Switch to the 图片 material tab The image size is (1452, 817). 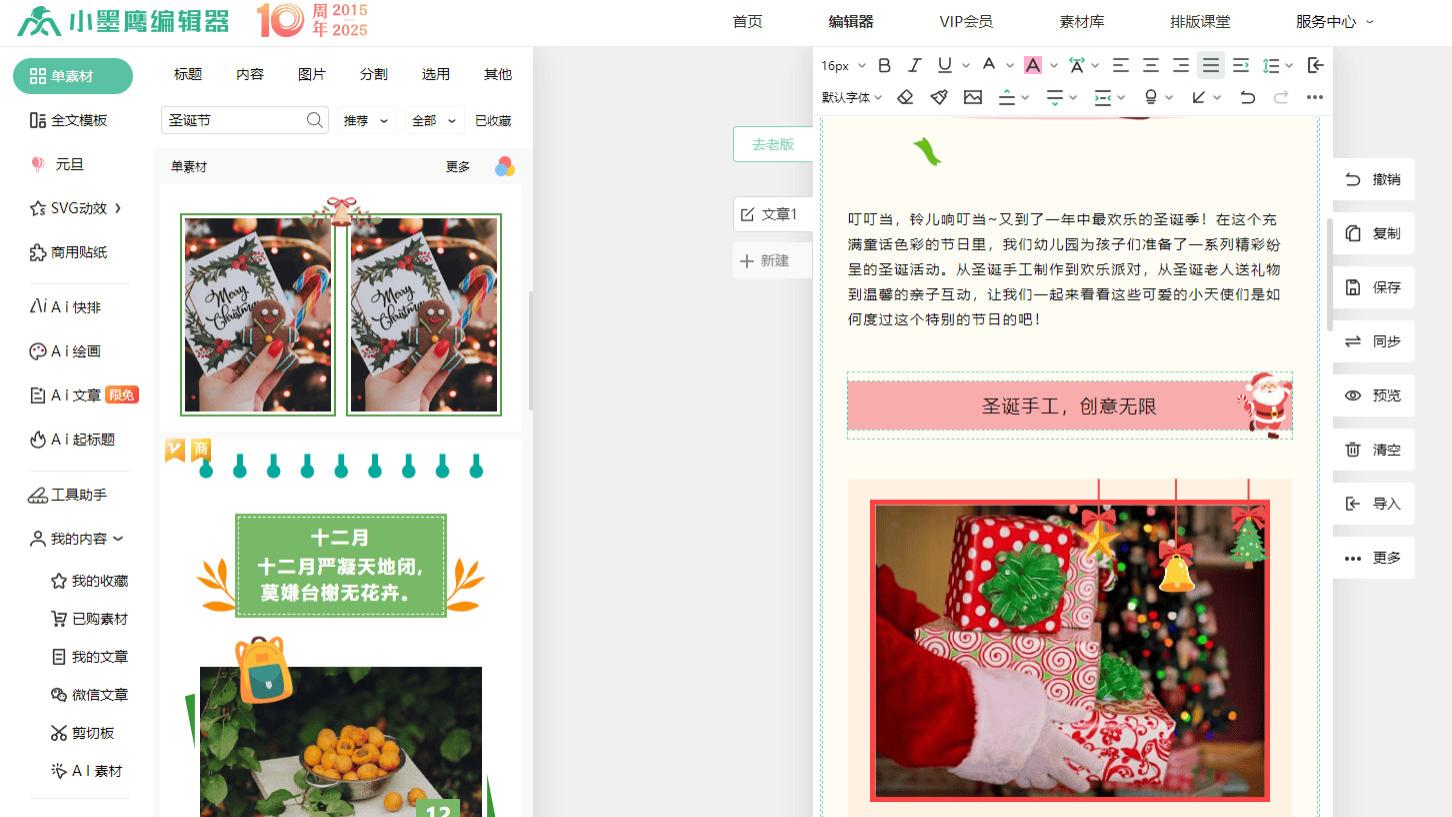tap(311, 73)
